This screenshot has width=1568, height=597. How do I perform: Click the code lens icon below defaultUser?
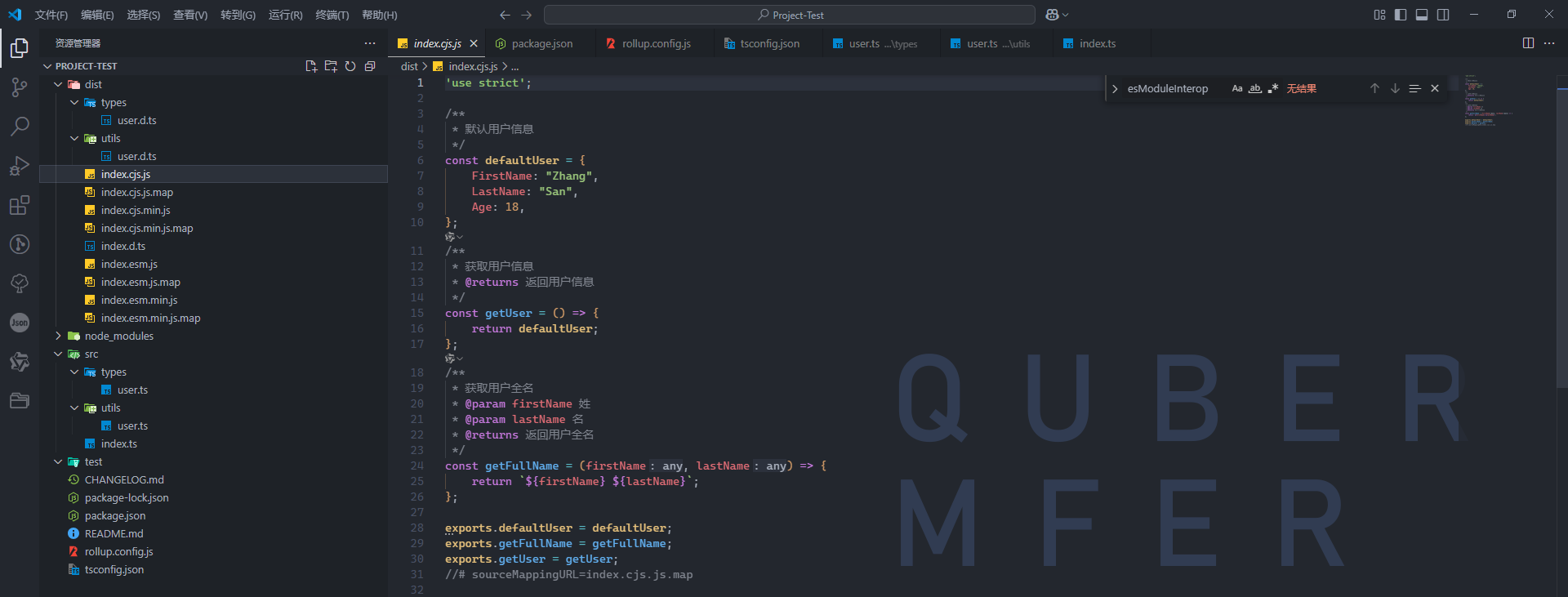453,237
